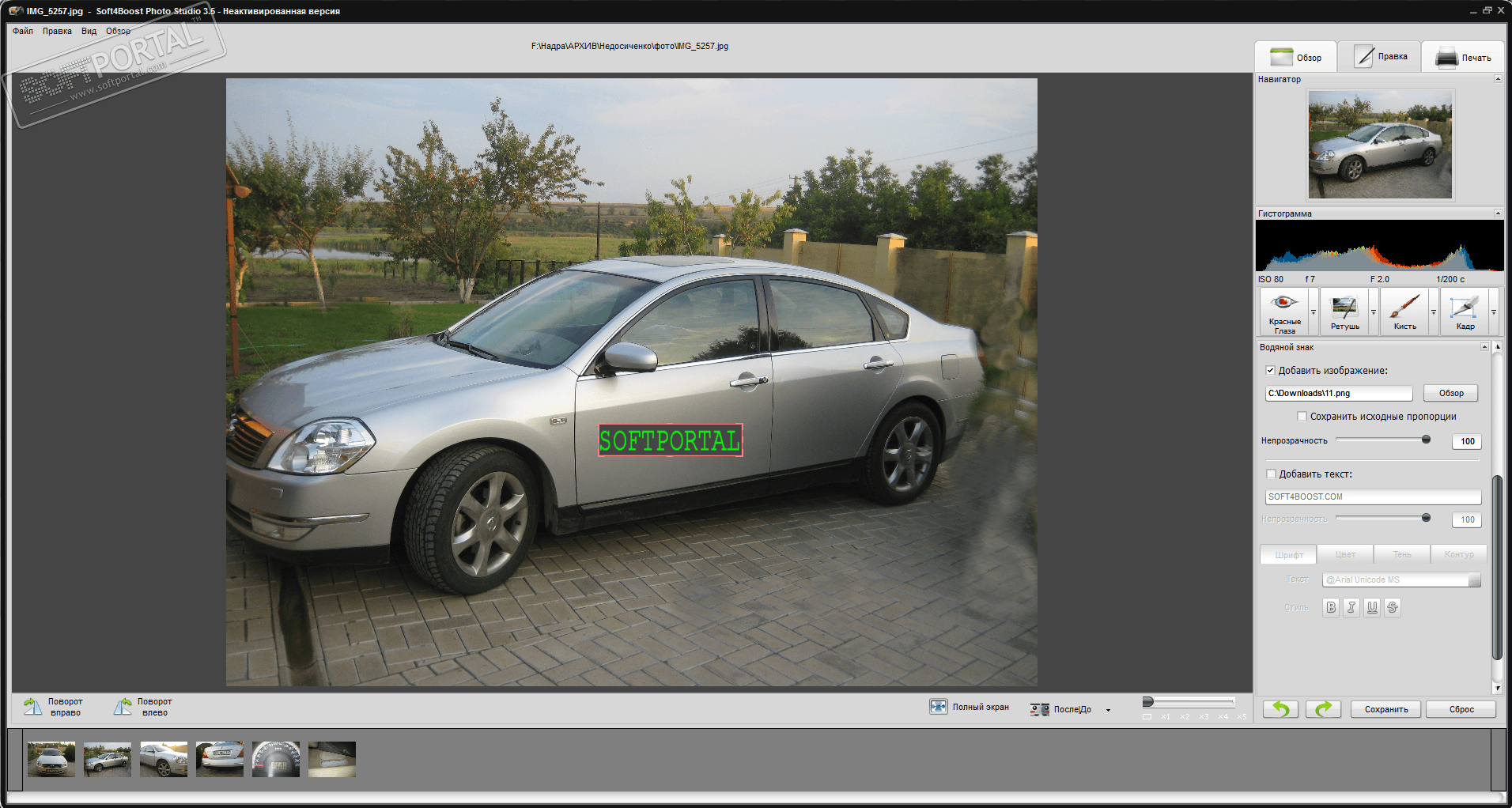This screenshot has height=808, width=1512.
Task: Click the Навигатор preview thumbnail
Action: [x=1380, y=144]
